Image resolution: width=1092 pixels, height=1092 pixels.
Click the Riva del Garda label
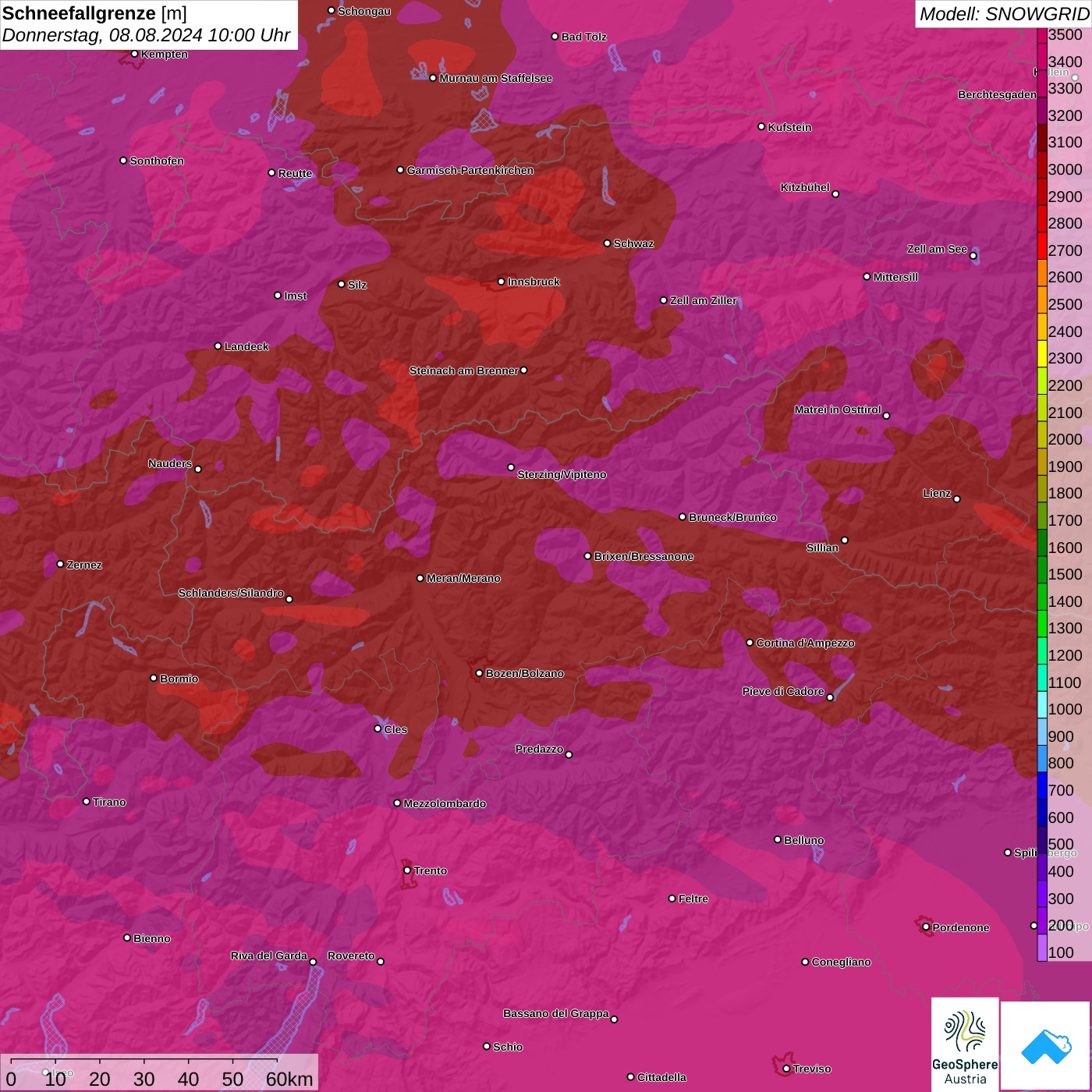269,955
